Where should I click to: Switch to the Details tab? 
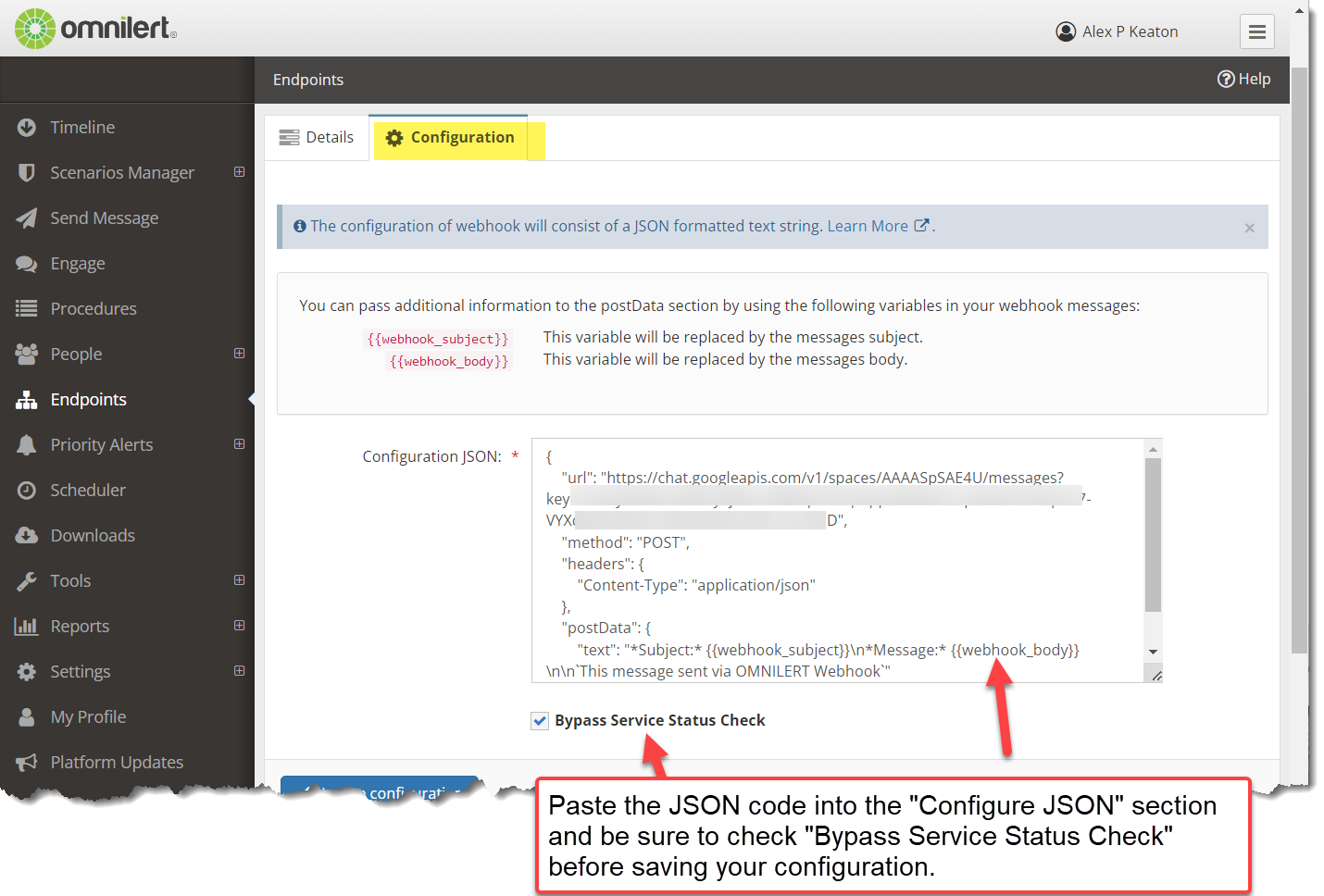pyautogui.click(x=317, y=137)
